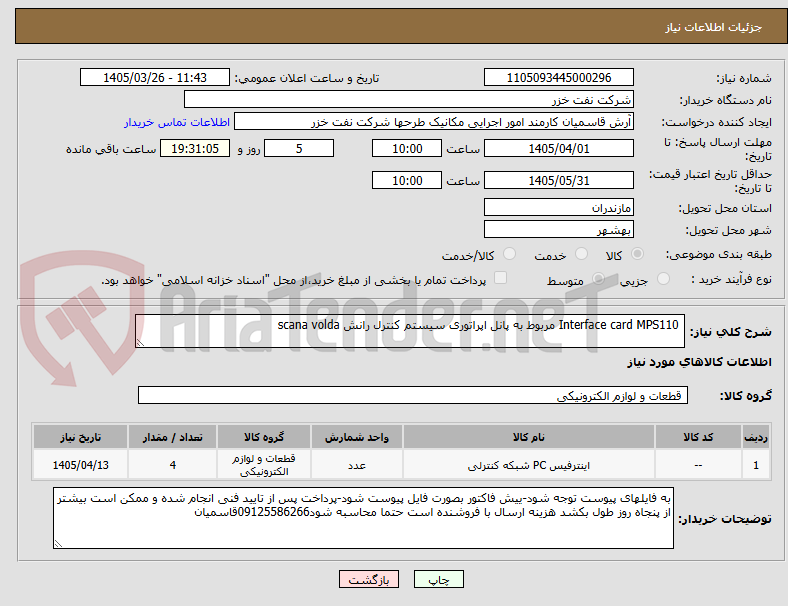Click the buyer name field شرکت نفت خزر
The height and width of the screenshot is (606, 788).
(409, 99)
